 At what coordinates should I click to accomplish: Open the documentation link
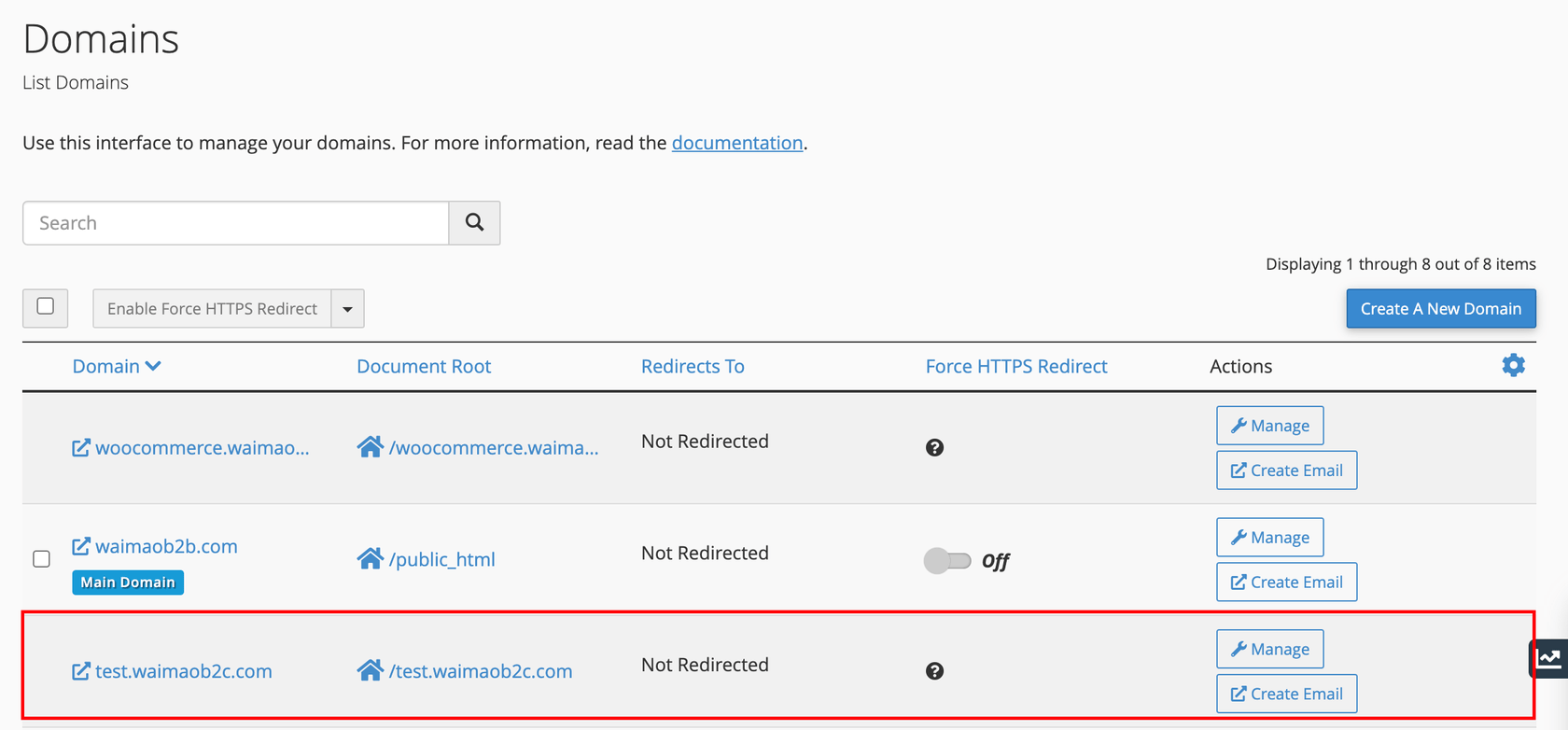pos(736,143)
